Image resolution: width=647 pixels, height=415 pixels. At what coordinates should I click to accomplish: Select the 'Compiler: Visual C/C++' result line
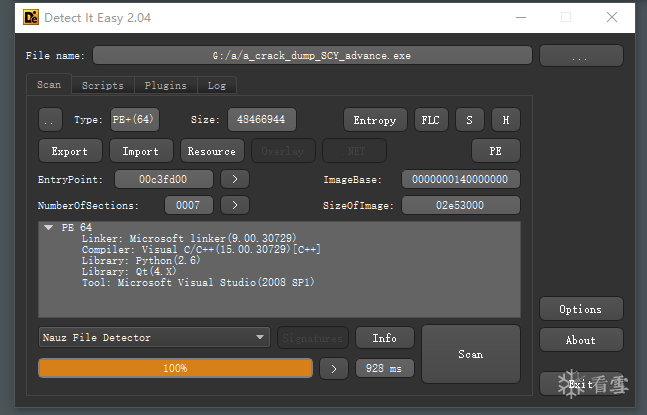tap(201, 250)
